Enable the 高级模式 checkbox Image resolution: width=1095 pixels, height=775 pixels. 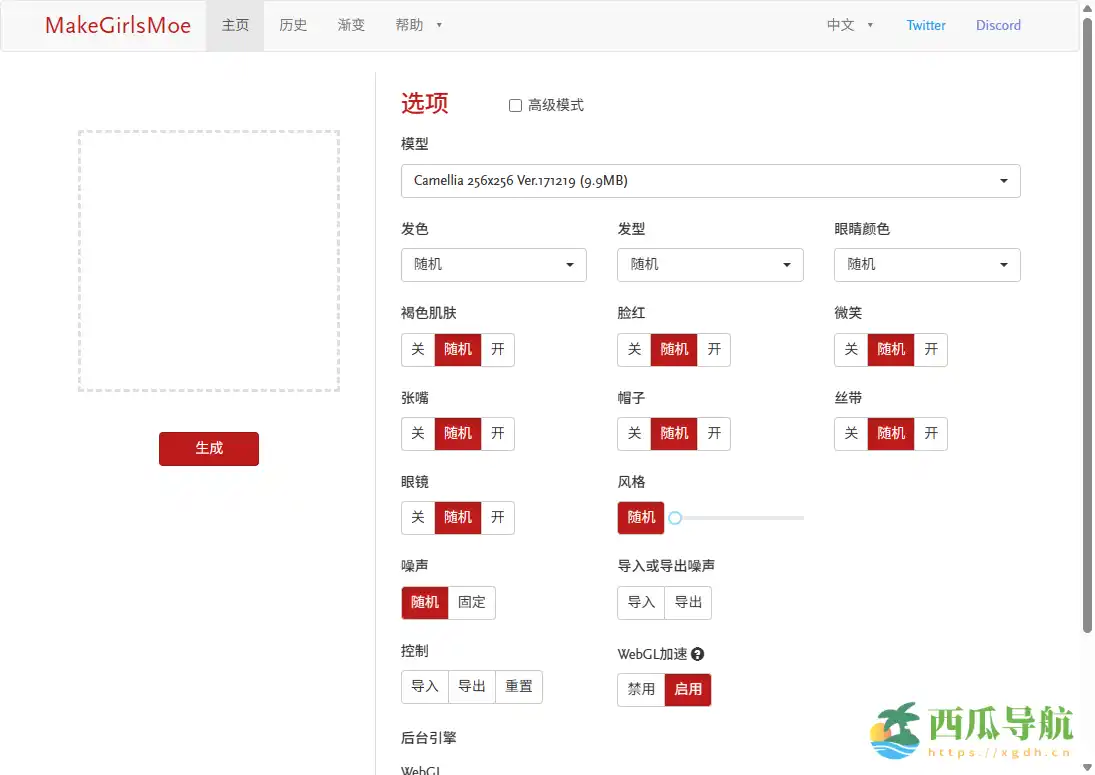[516, 105]
